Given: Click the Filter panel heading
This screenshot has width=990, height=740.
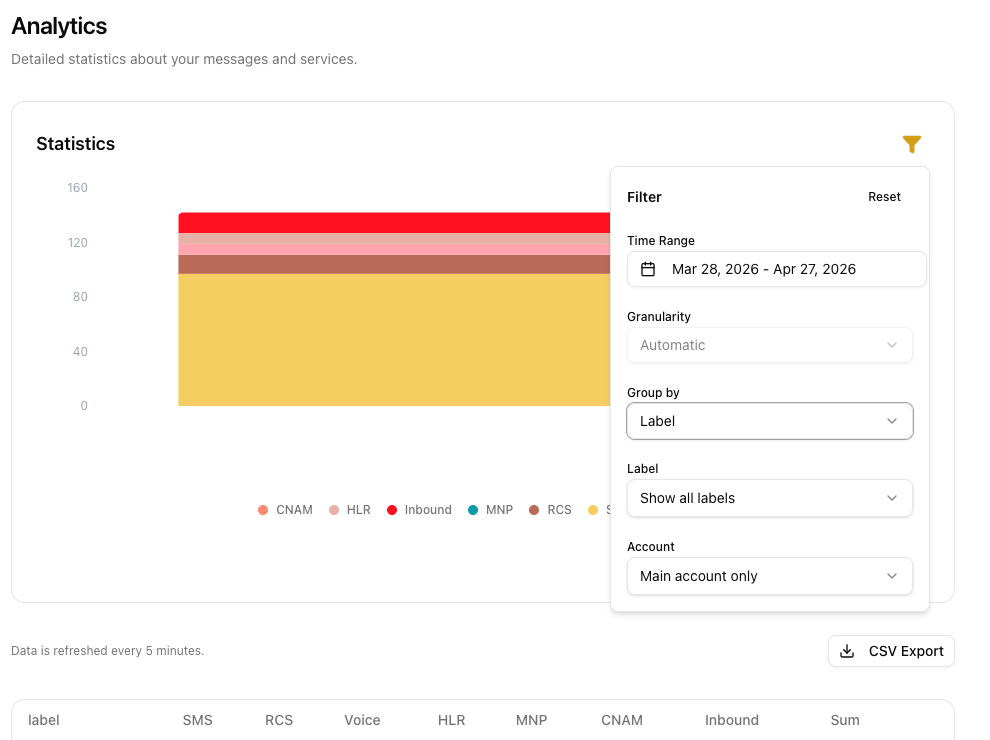Looking at the screenshot, I should 644,197.
